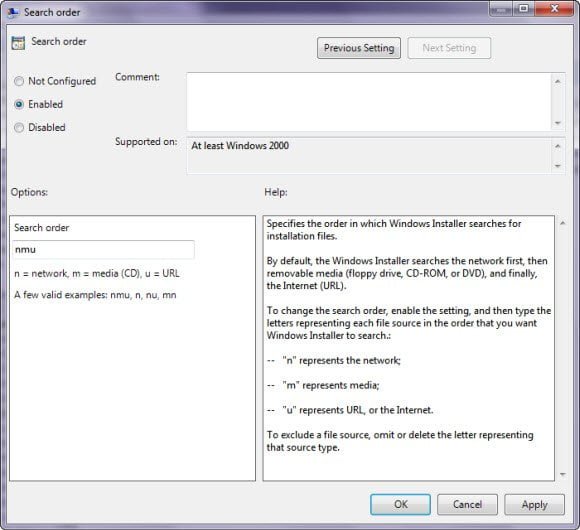Minimize the Search order window
Screen dimensions: 580x530
pyautogui.click(x=500, y=8)
